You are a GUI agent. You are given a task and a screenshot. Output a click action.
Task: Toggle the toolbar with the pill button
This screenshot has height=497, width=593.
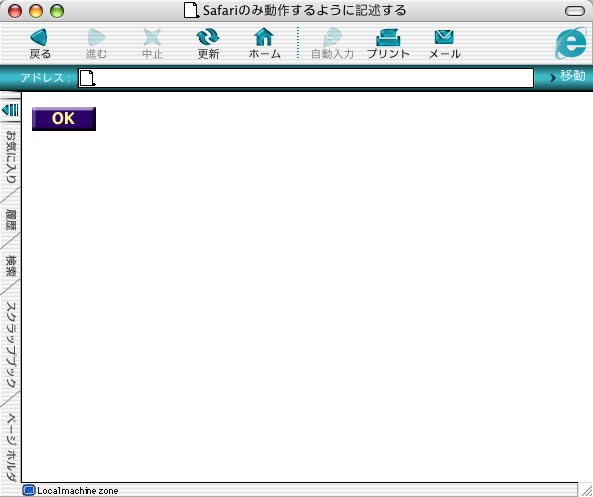point(574,11)
